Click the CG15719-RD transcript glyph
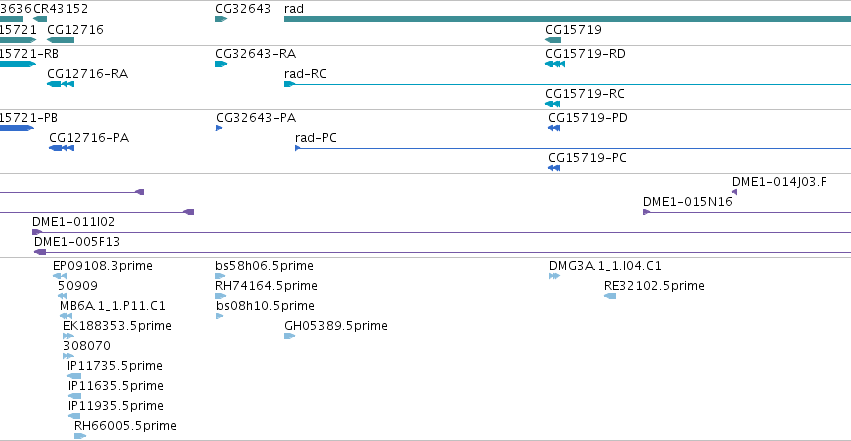The width and height of the screenshot is (851, 441). point(555,64)
